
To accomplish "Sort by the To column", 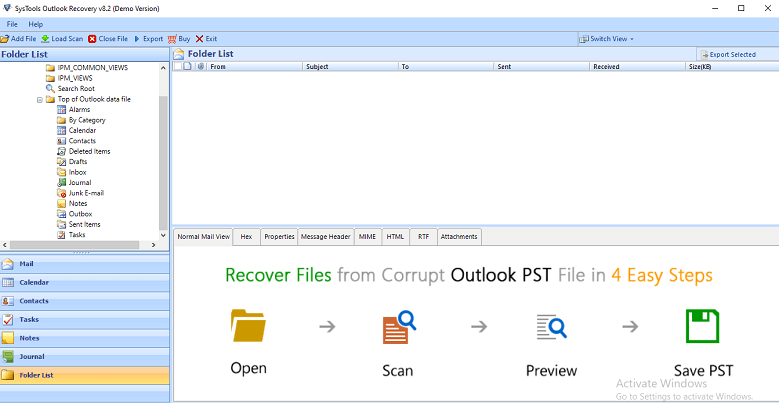I will 447,67.
